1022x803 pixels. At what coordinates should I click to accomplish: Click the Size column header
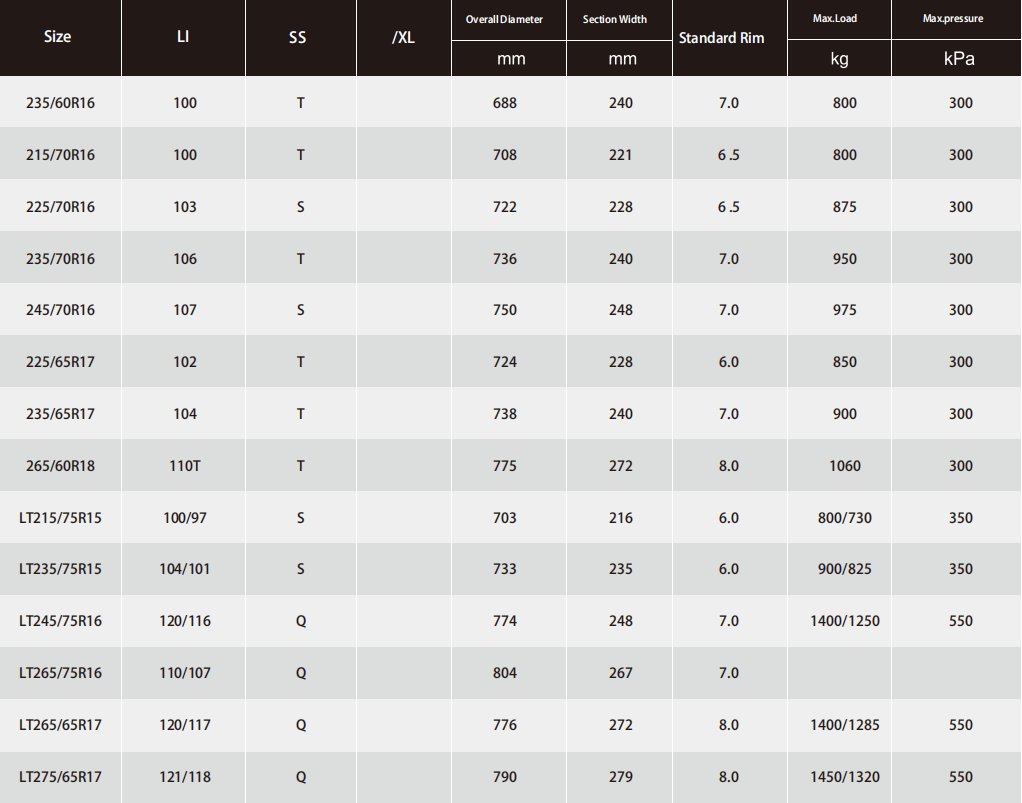point(58,37)
